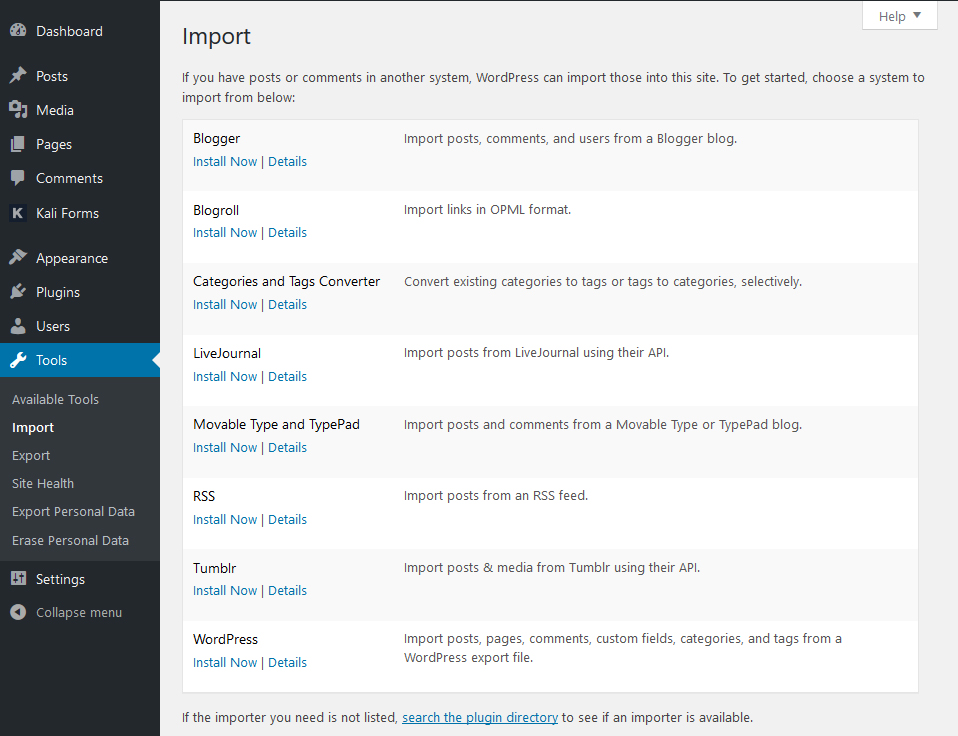View Details for the RSS importer
This screenshot has width=958, height=736.
click(x=287, y=520)
